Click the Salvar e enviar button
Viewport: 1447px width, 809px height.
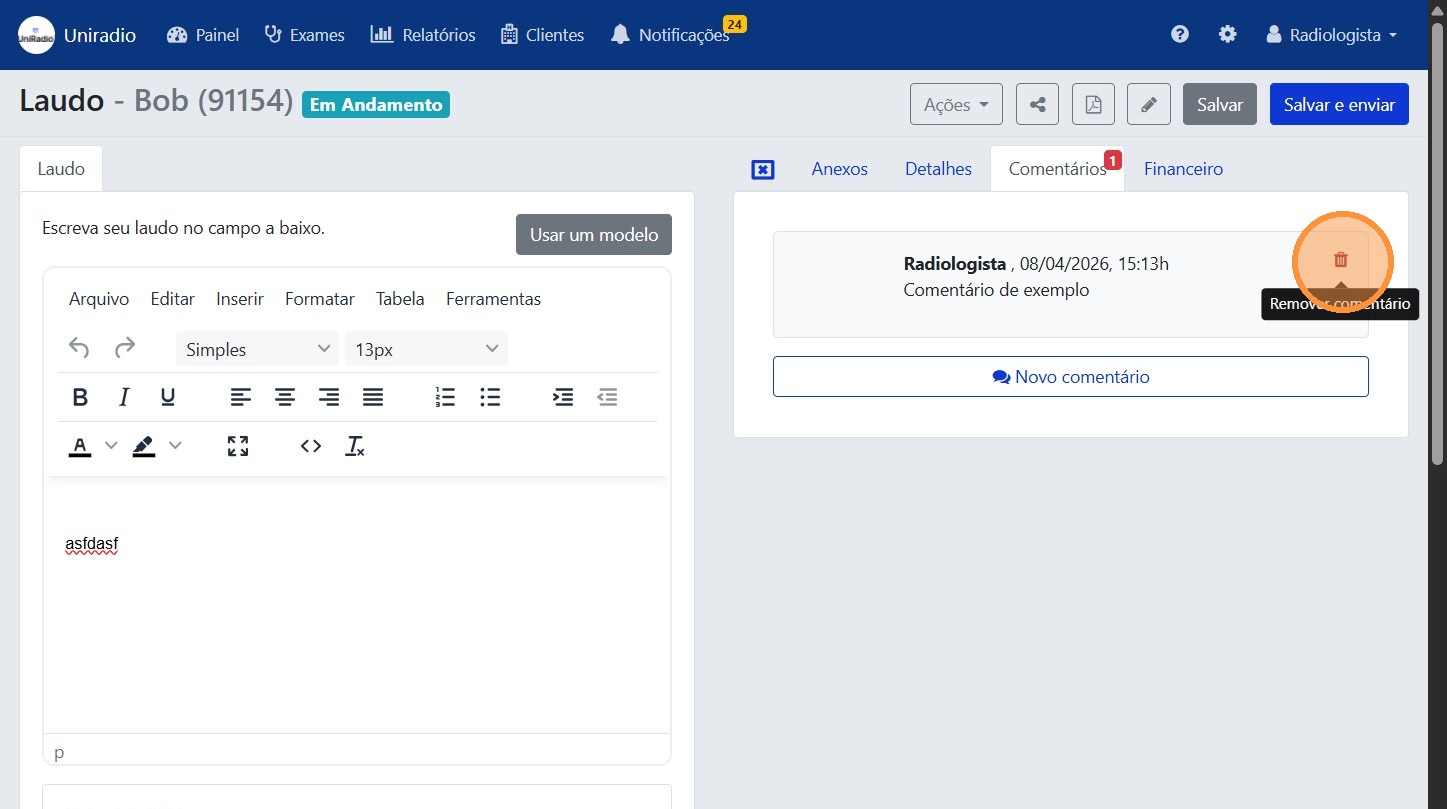point(1338,104)
